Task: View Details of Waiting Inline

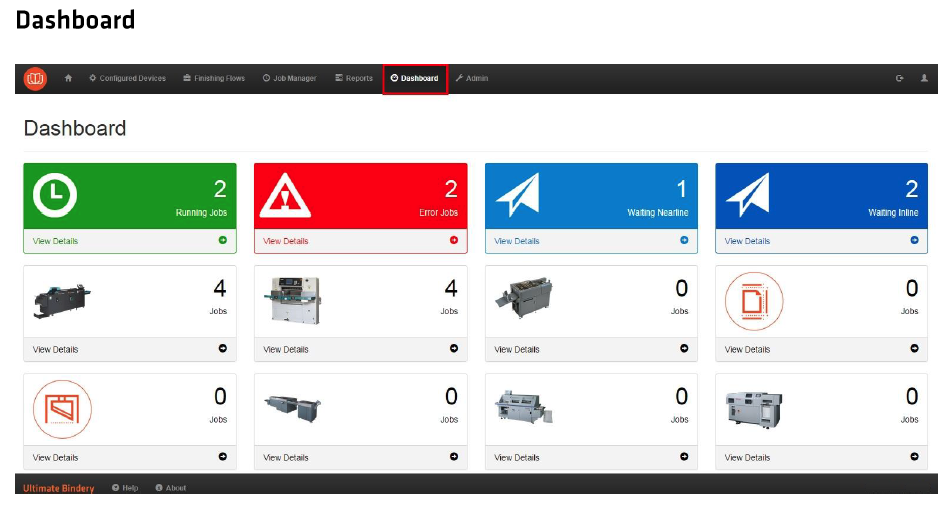Action: (747, 241)
